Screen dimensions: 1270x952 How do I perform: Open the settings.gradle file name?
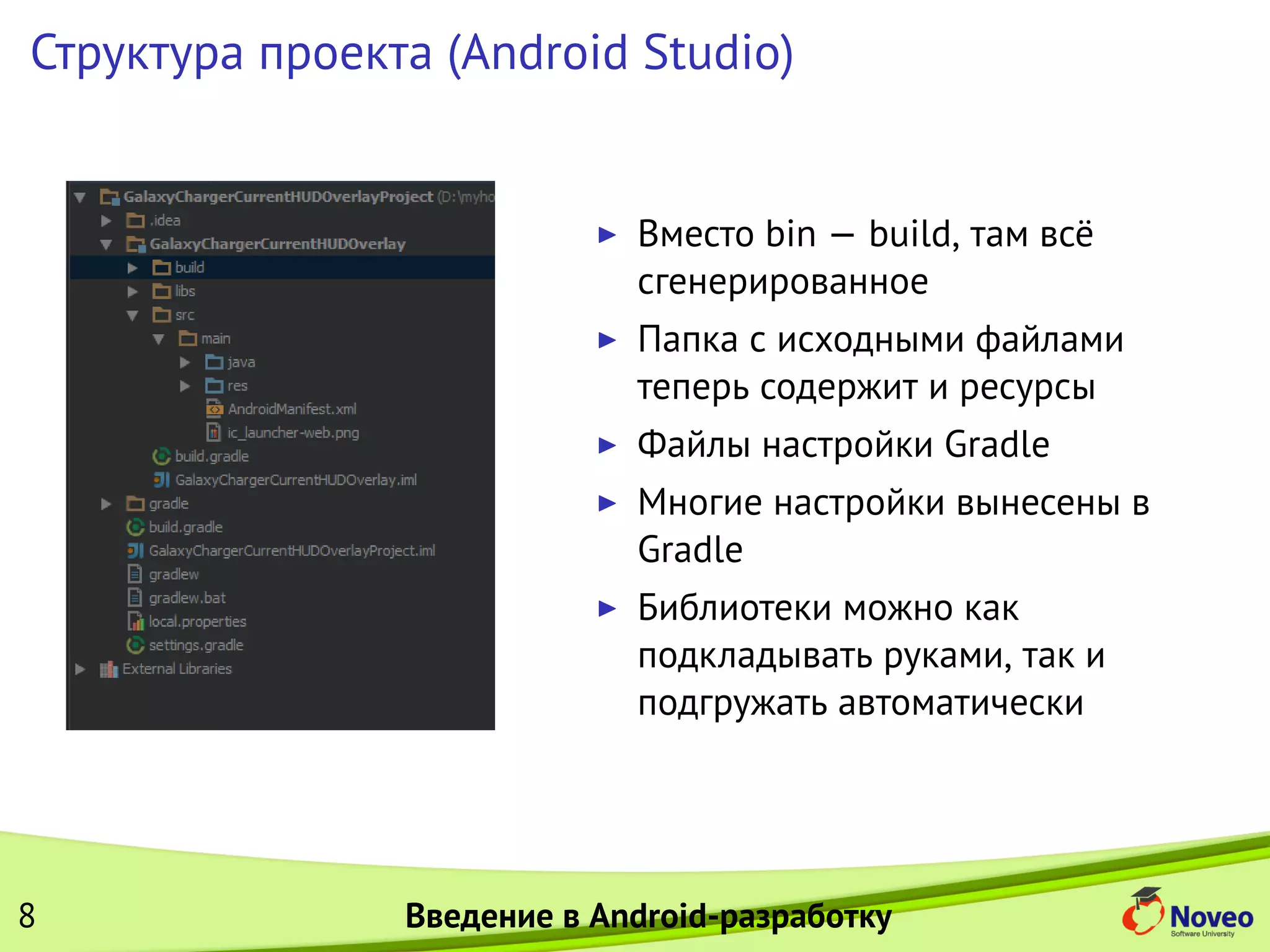(196, 645)
